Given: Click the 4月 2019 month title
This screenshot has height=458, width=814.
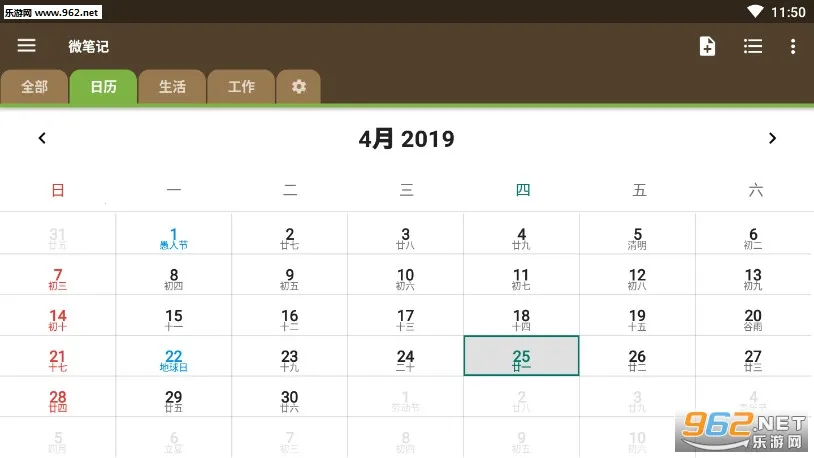Looking at the screenshot, I should (x=406, y=139).
